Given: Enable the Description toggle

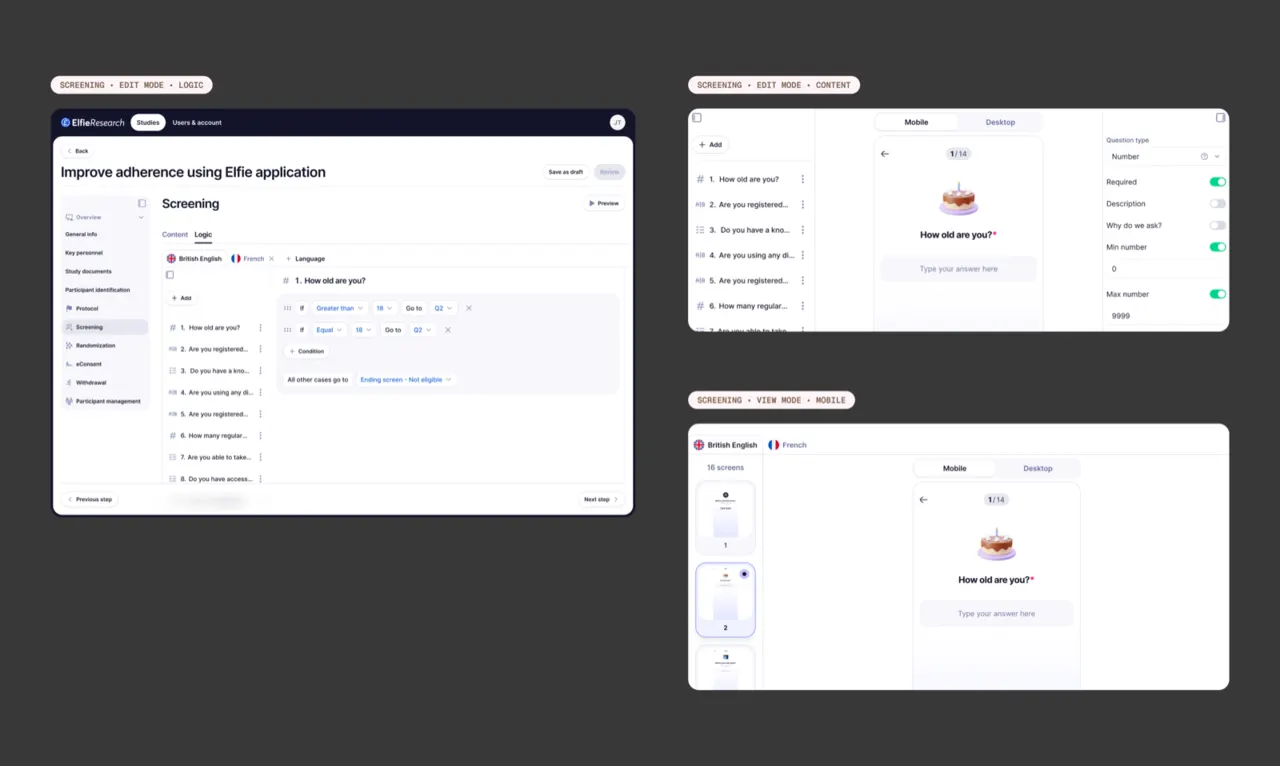Looking at the screenshot, I should coord(1217,204).
